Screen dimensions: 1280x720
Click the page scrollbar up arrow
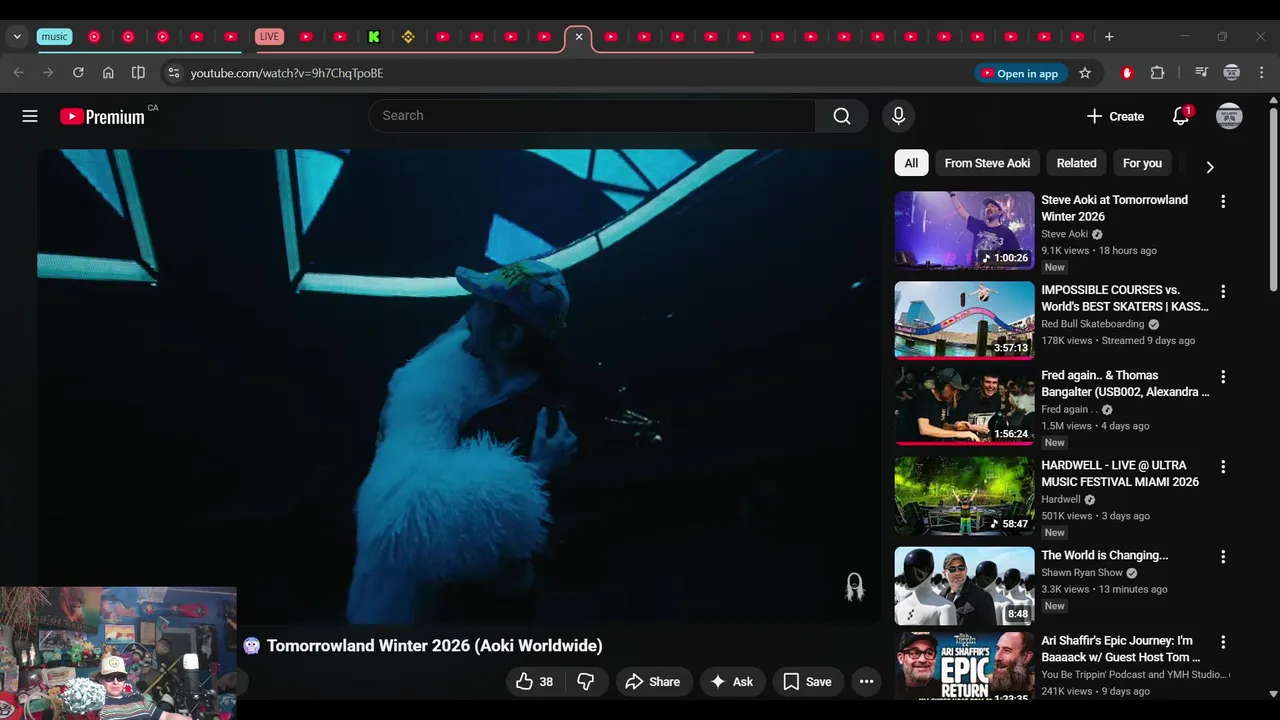[1273, 100]
